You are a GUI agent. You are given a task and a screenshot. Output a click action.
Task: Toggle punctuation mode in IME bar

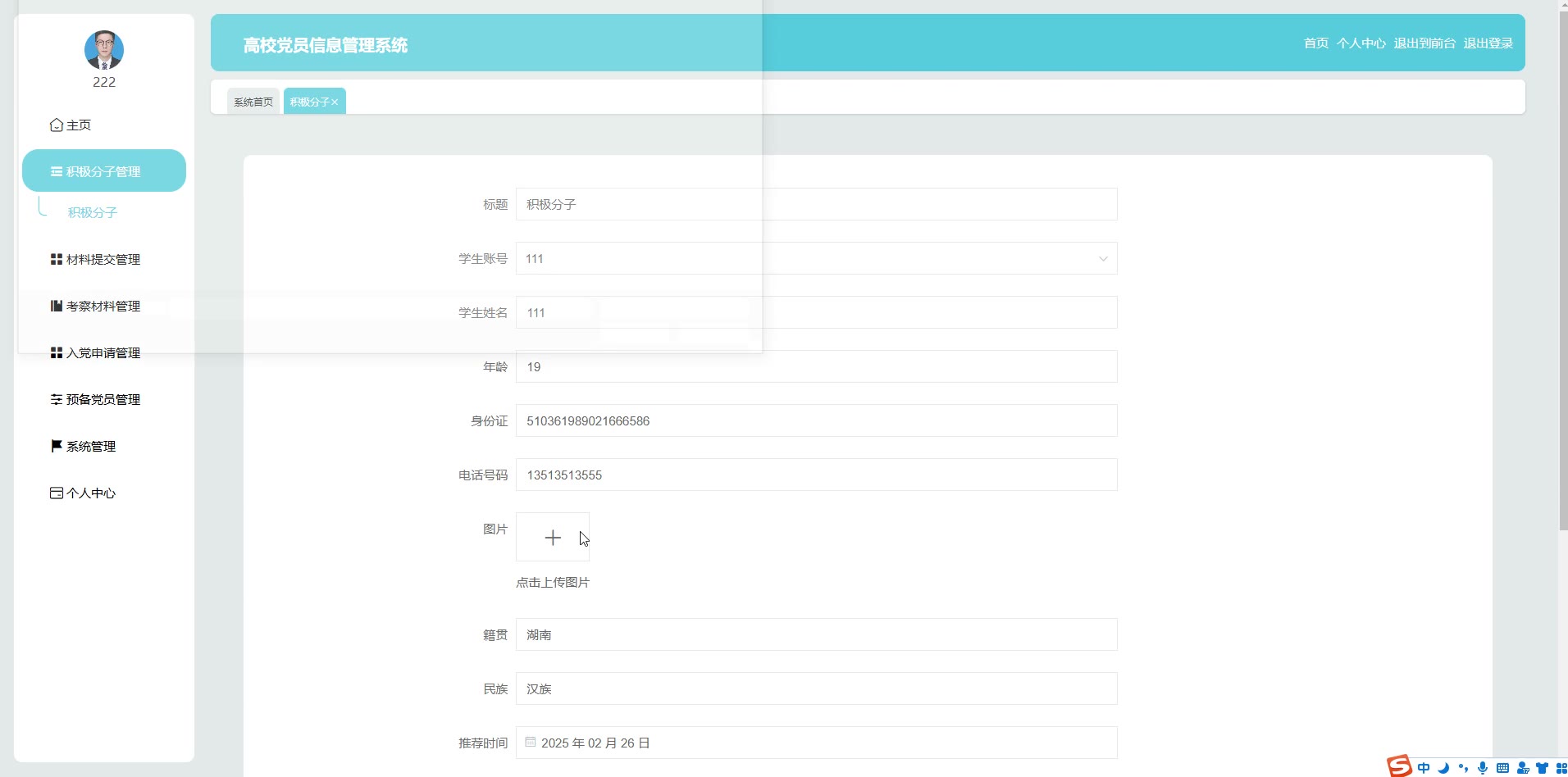pos(1463,768)
